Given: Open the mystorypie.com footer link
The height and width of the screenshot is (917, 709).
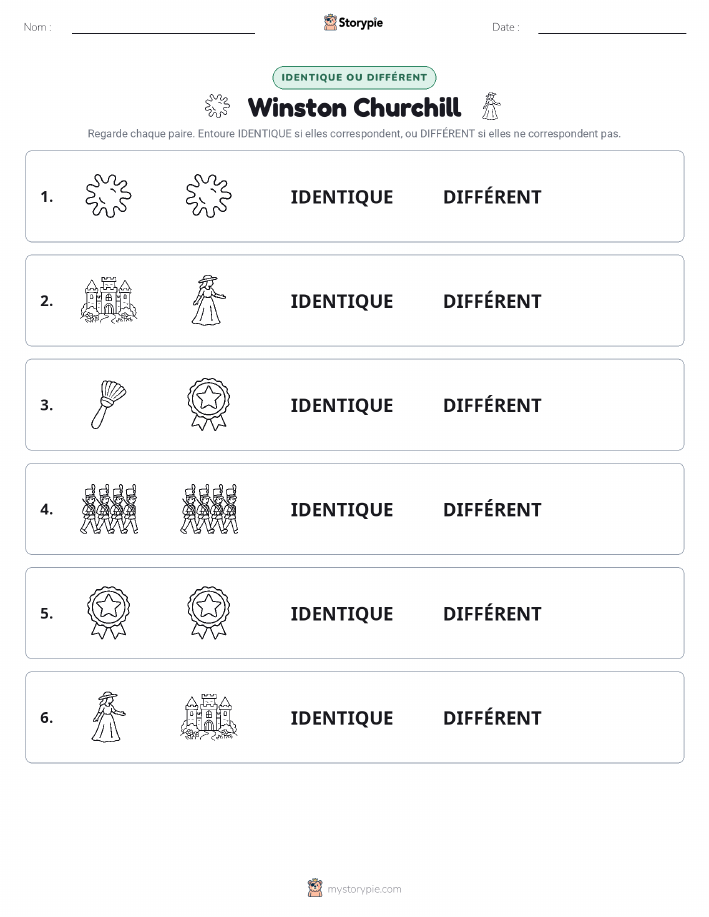Looking at the screenshot, I should pos(364,889).
